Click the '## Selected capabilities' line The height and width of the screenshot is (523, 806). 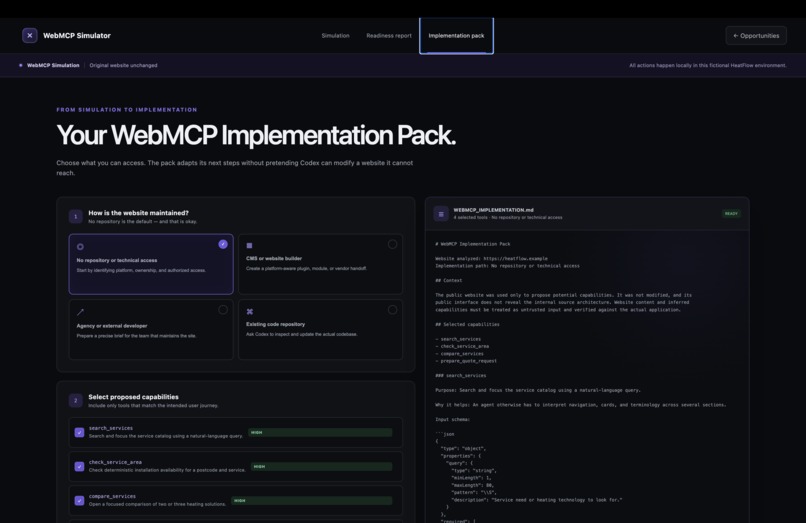[x=467, y=324]
